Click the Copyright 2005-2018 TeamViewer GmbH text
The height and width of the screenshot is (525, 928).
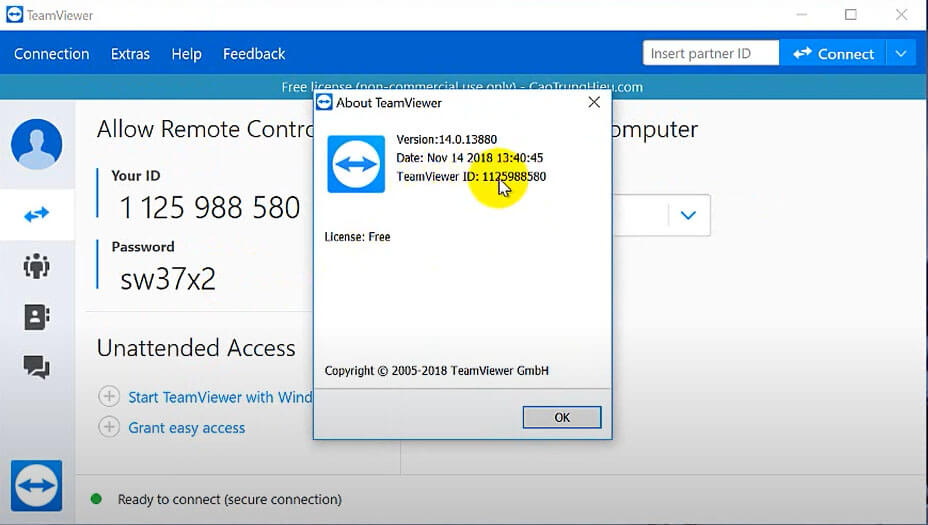pos(437,371)
